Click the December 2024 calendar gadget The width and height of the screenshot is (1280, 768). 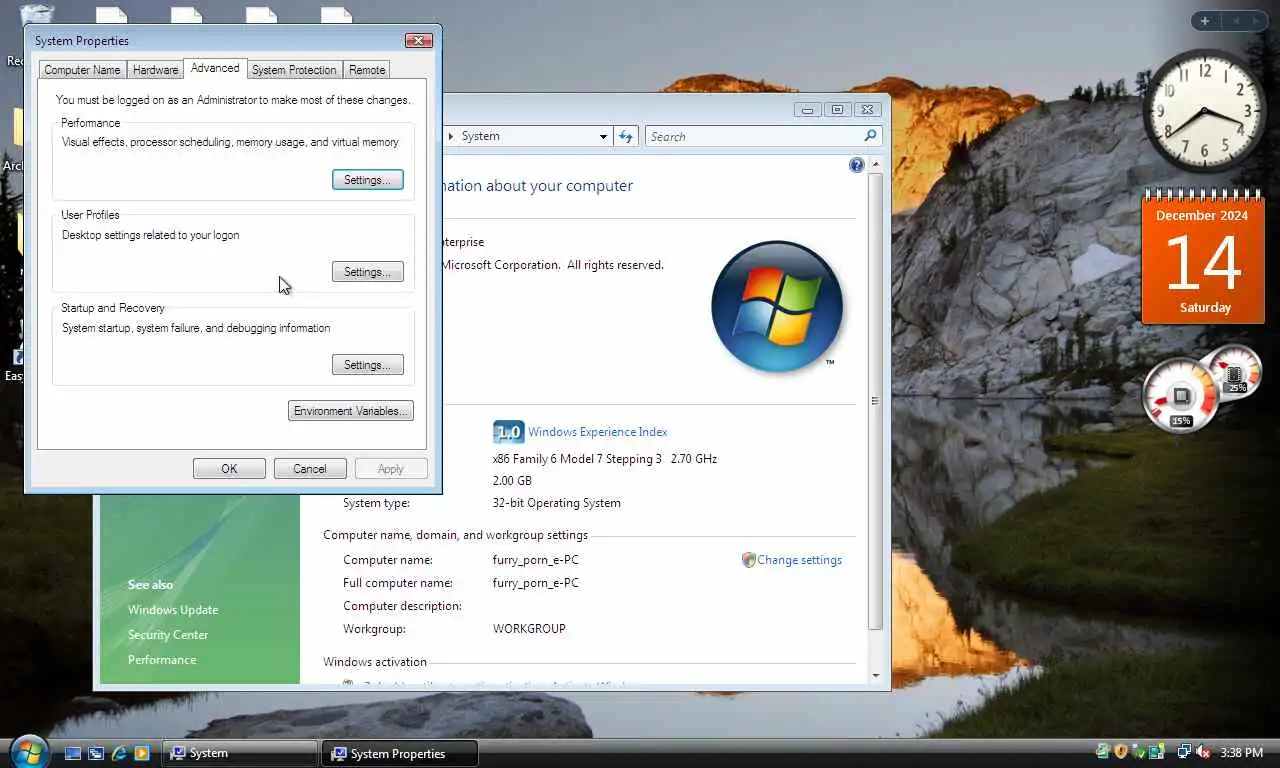click(1203, 258)
